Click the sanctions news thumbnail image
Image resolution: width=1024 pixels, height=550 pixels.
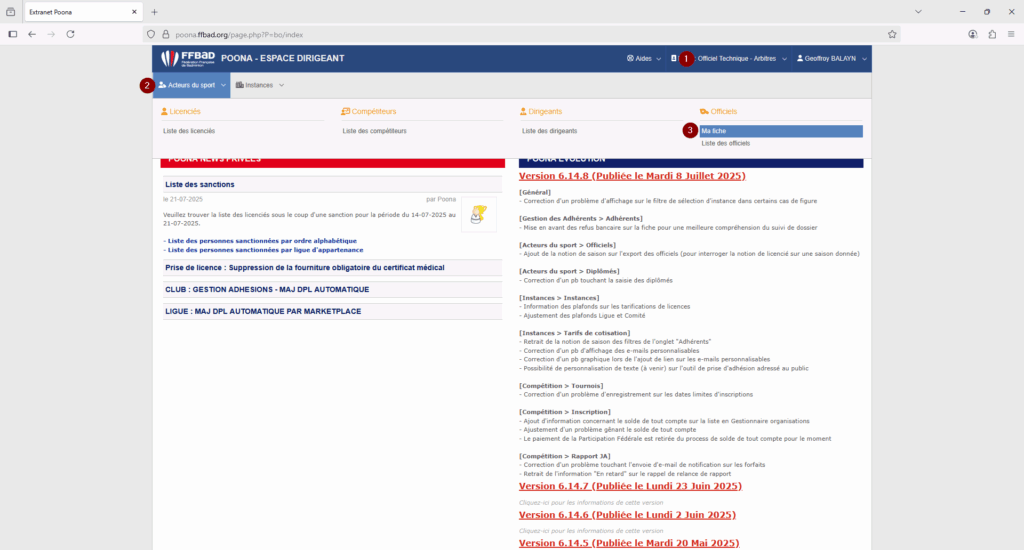click(479, 214)
